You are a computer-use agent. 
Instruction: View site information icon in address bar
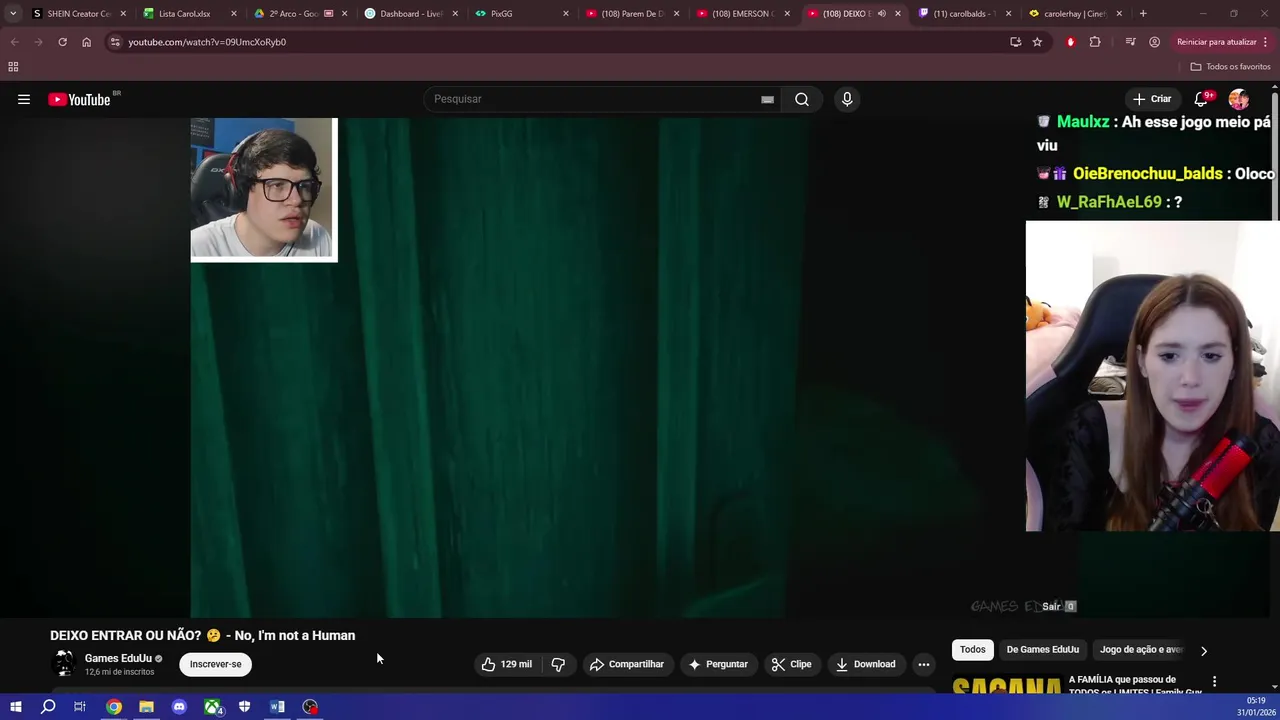coord(115,42)
